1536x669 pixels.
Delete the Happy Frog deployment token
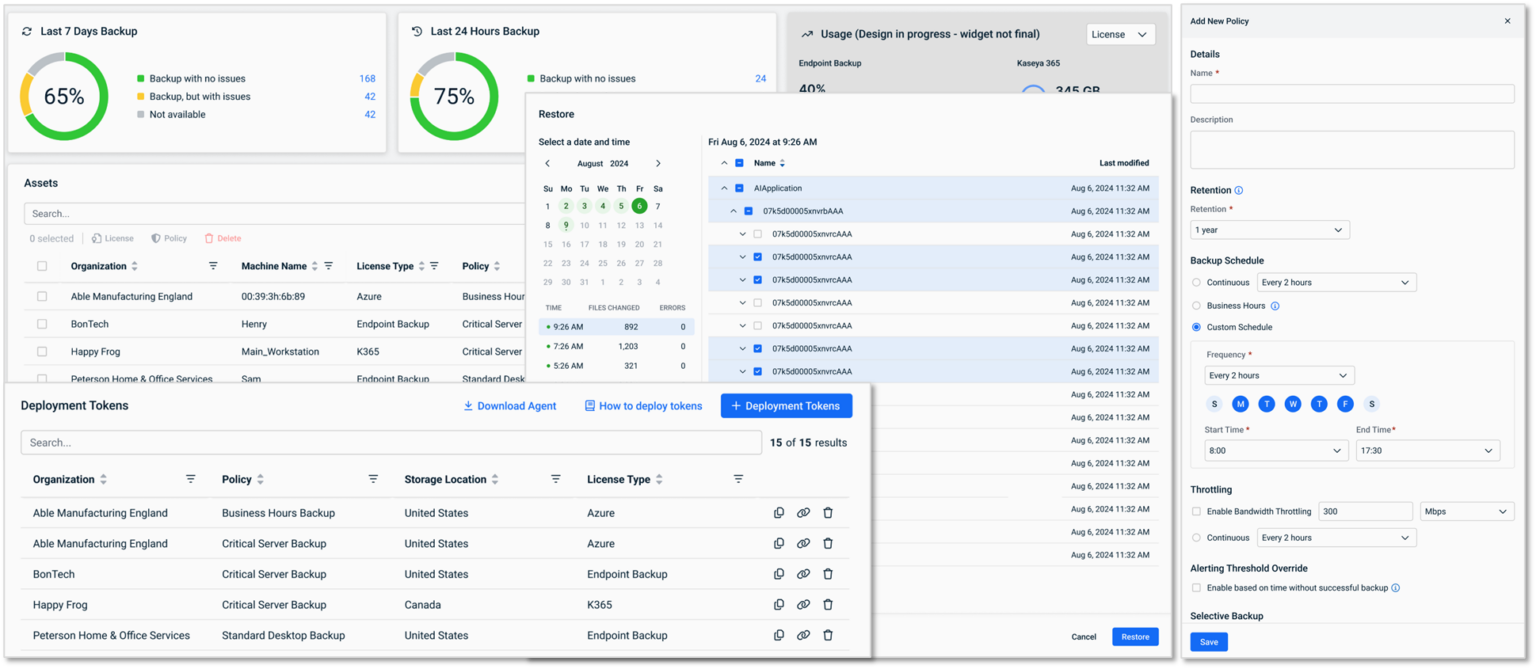pos(828,605)
